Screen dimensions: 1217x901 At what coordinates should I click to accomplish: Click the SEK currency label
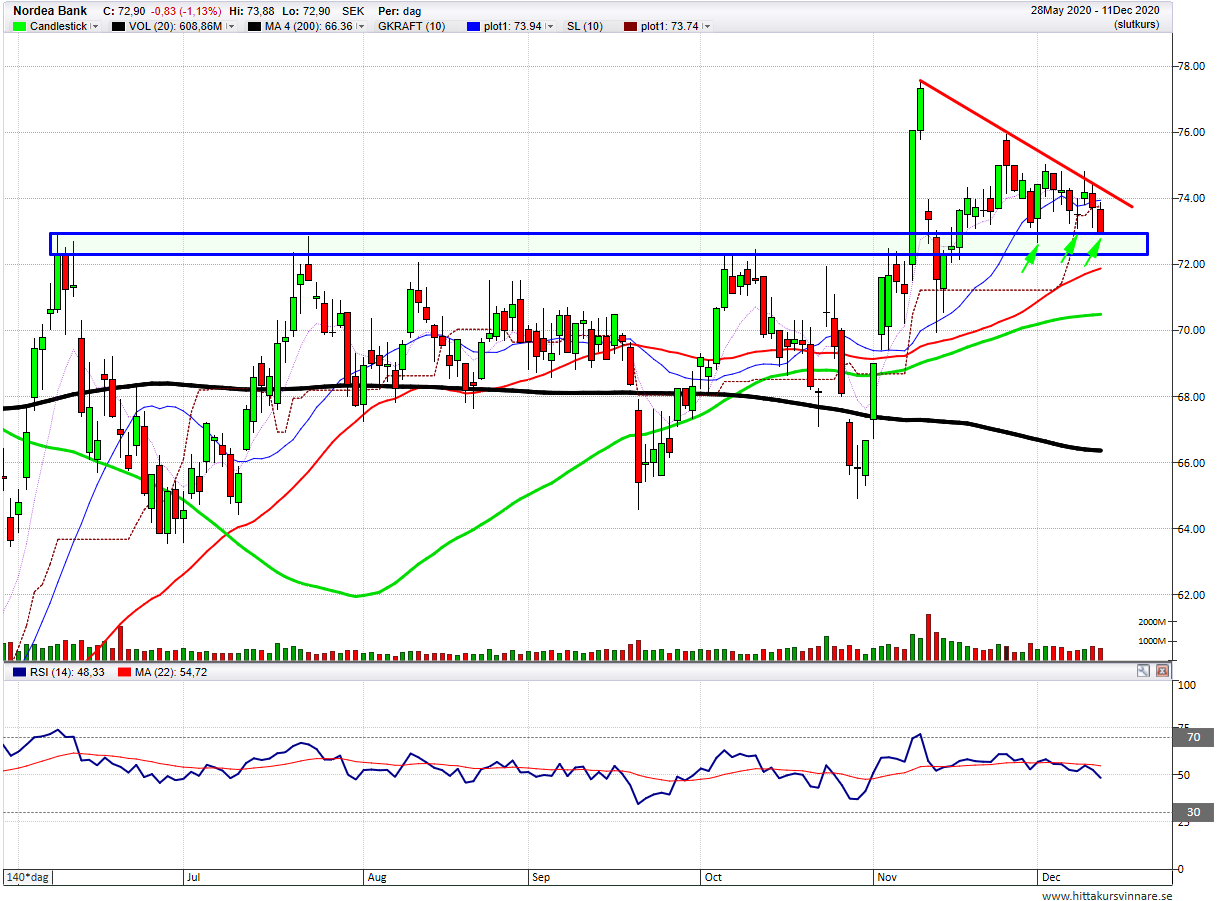tap(353, 10)
